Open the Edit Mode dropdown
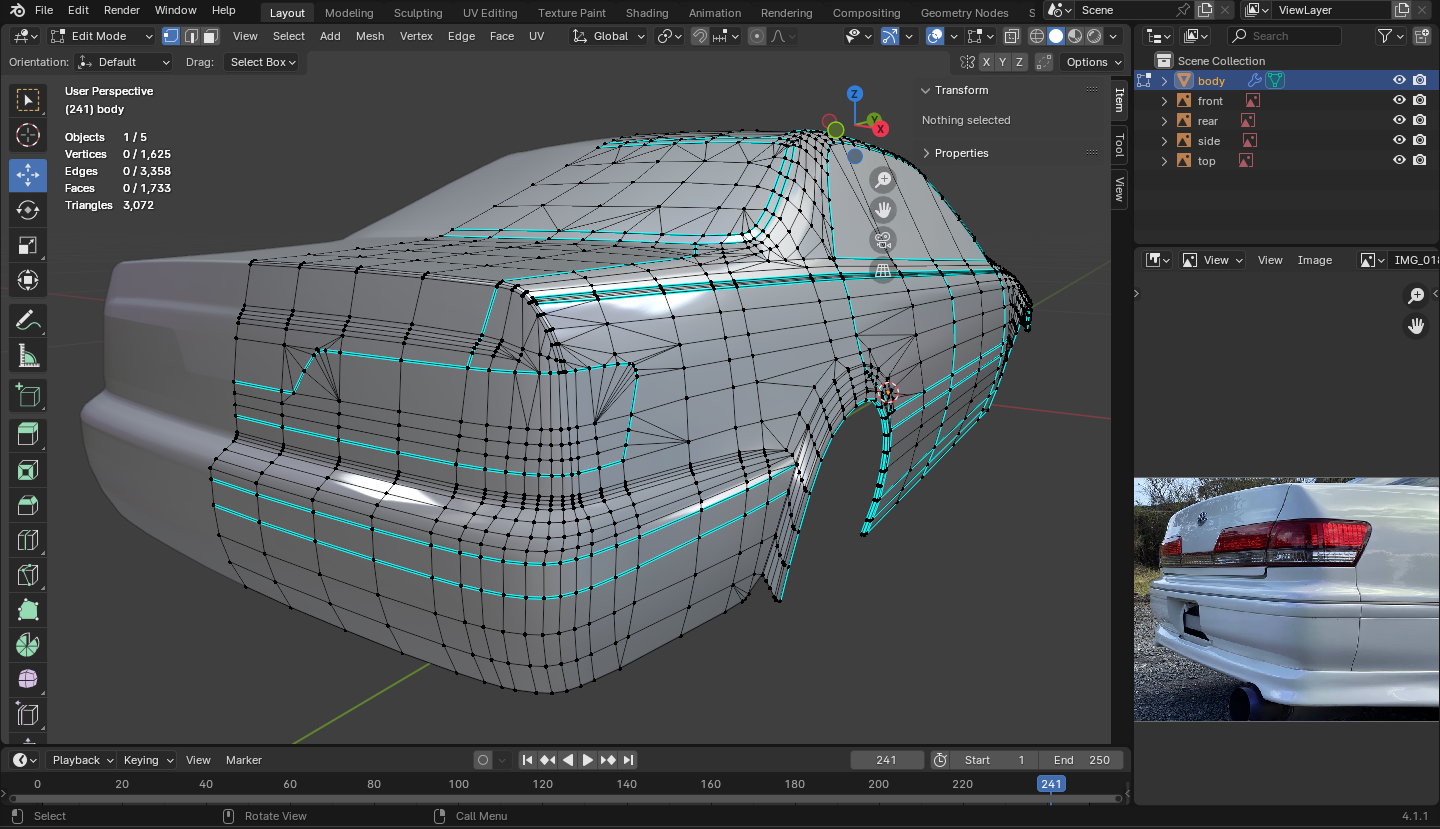1440x829 pixels. (102, 36)
